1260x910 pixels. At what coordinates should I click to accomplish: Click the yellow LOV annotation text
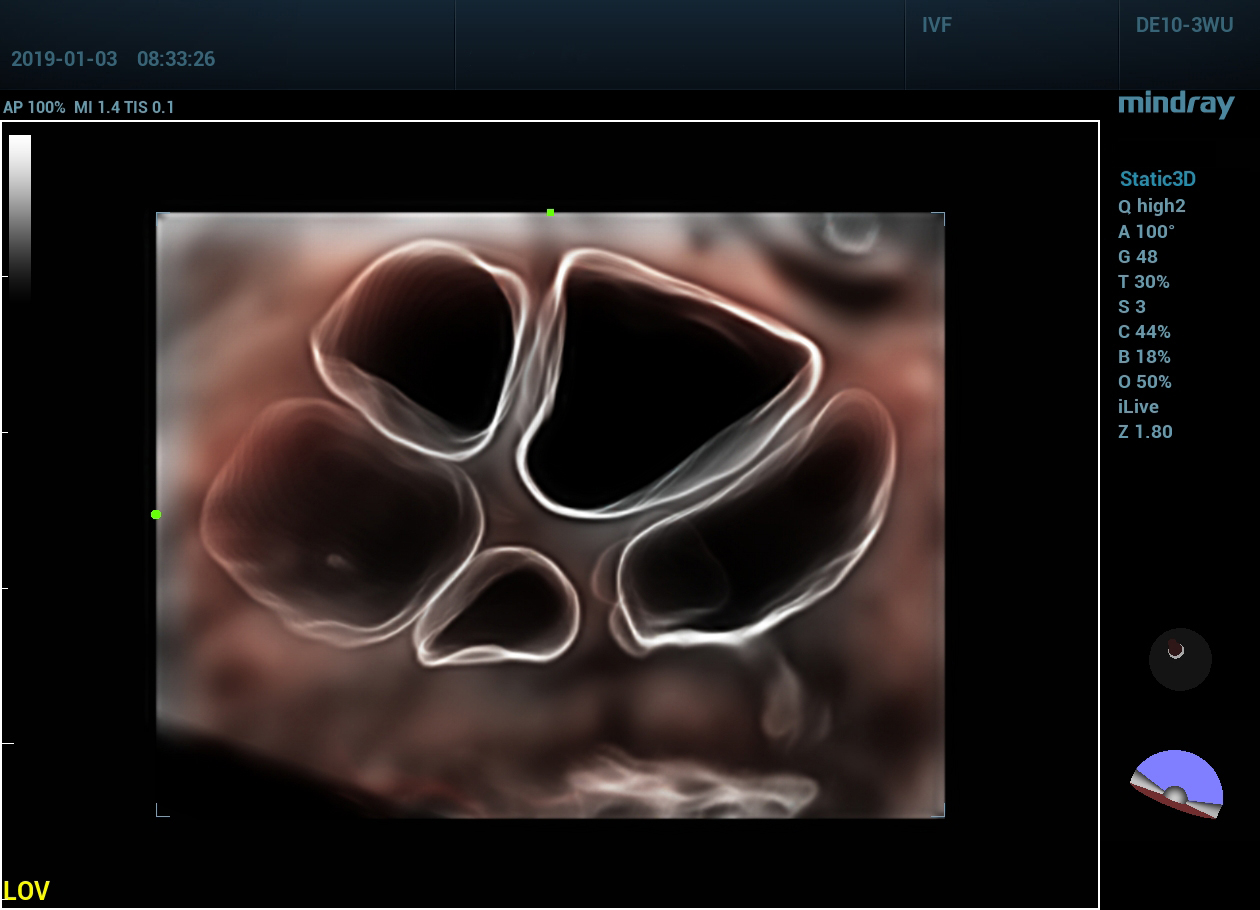[27, 891]
